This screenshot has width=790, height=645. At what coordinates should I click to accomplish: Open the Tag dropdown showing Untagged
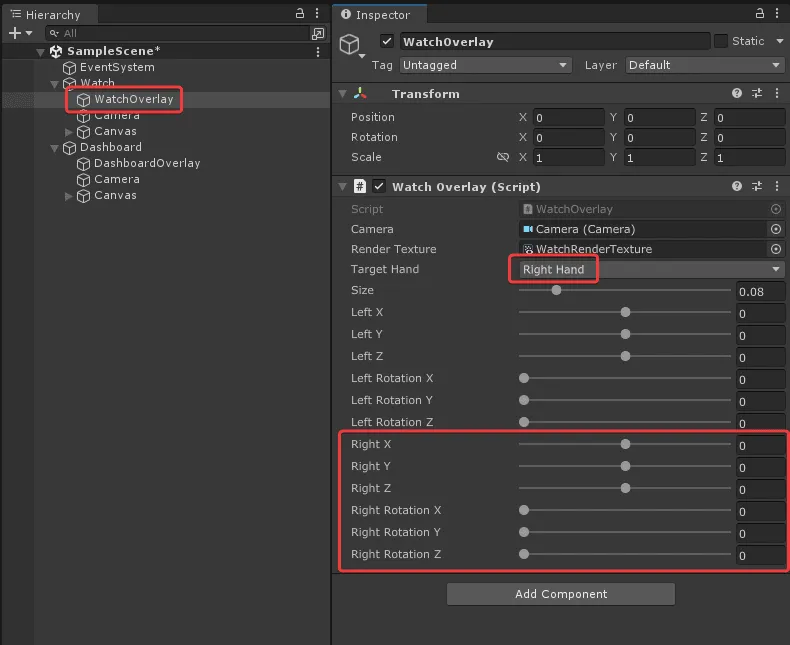point(486,65)
